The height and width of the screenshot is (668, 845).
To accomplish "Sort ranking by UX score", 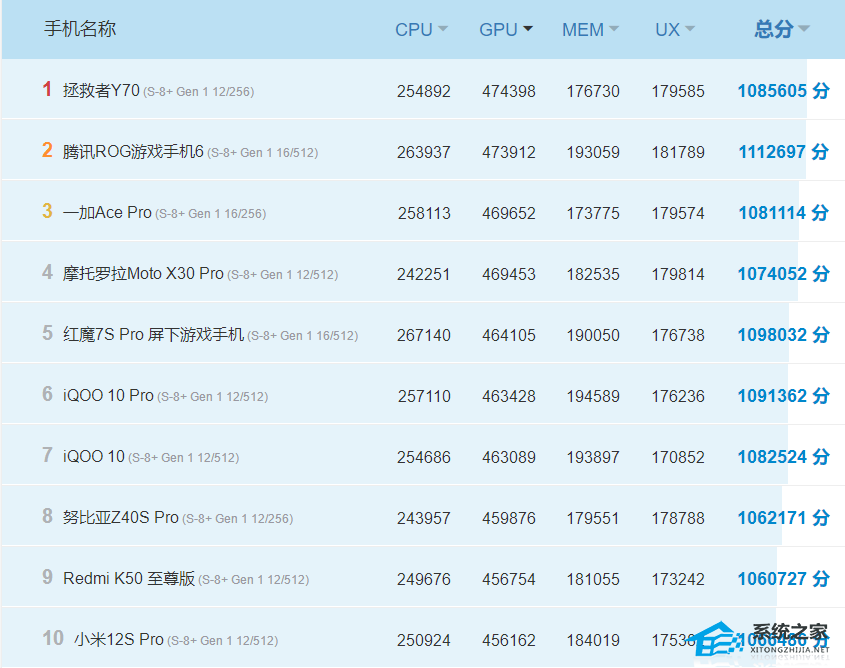I will coord(675,29).
